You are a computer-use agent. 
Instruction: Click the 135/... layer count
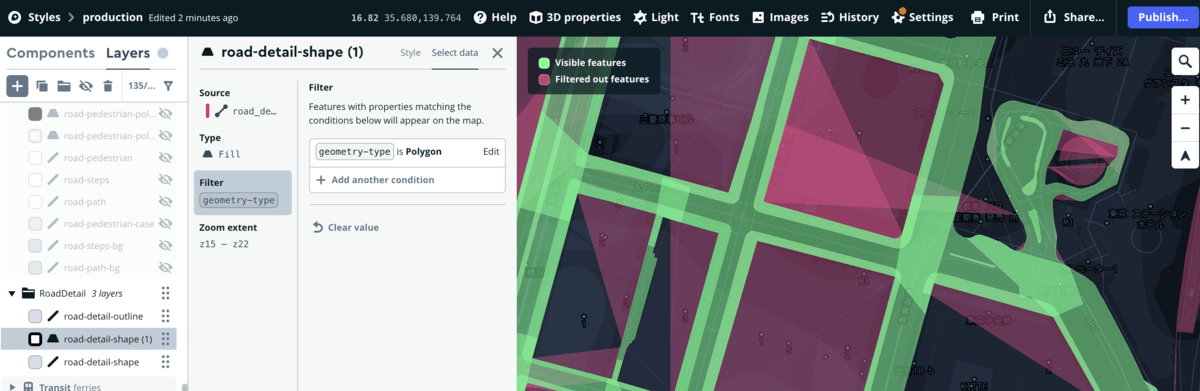tap(141, 86)
